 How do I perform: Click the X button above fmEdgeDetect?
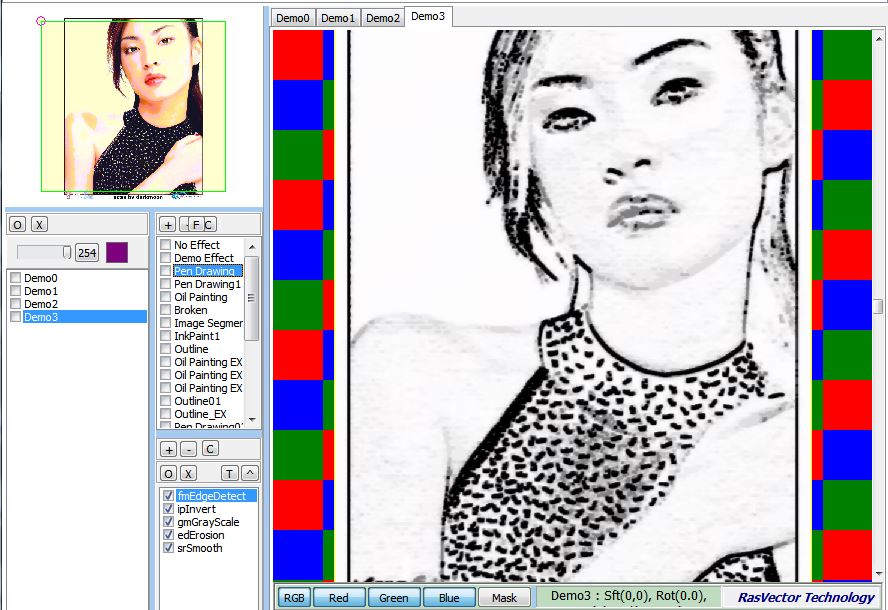[188, 474]
